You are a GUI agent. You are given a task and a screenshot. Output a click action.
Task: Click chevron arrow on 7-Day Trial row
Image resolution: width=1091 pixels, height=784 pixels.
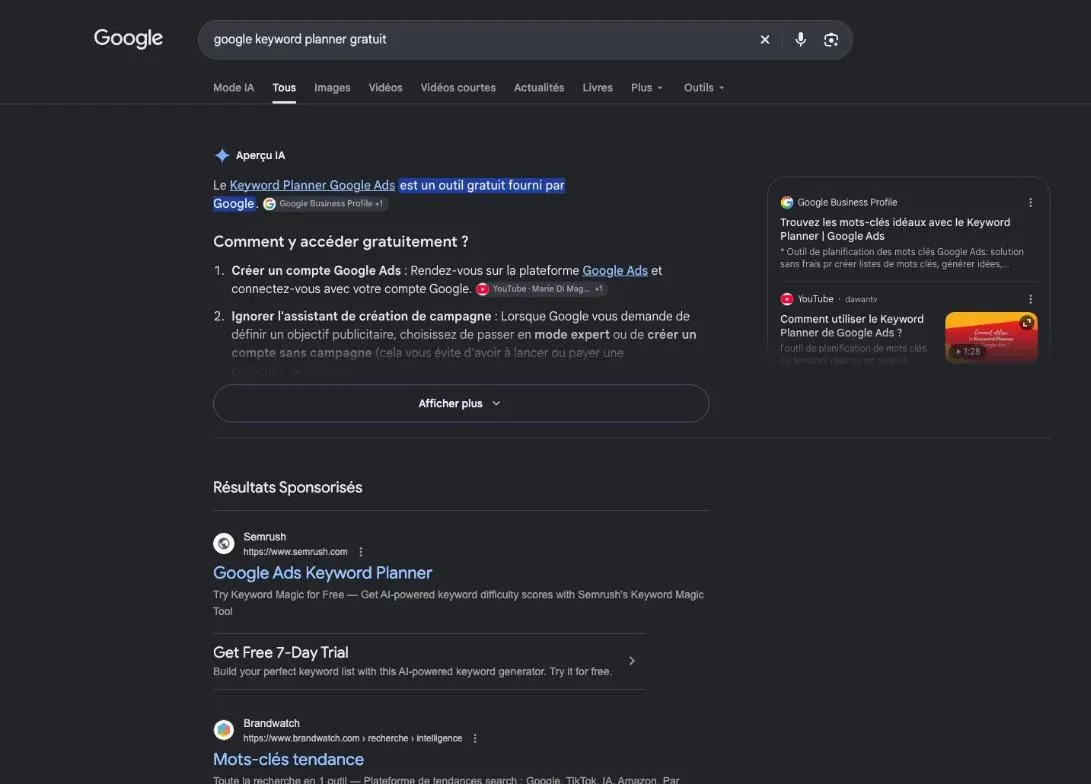click(x=632, y=661)
